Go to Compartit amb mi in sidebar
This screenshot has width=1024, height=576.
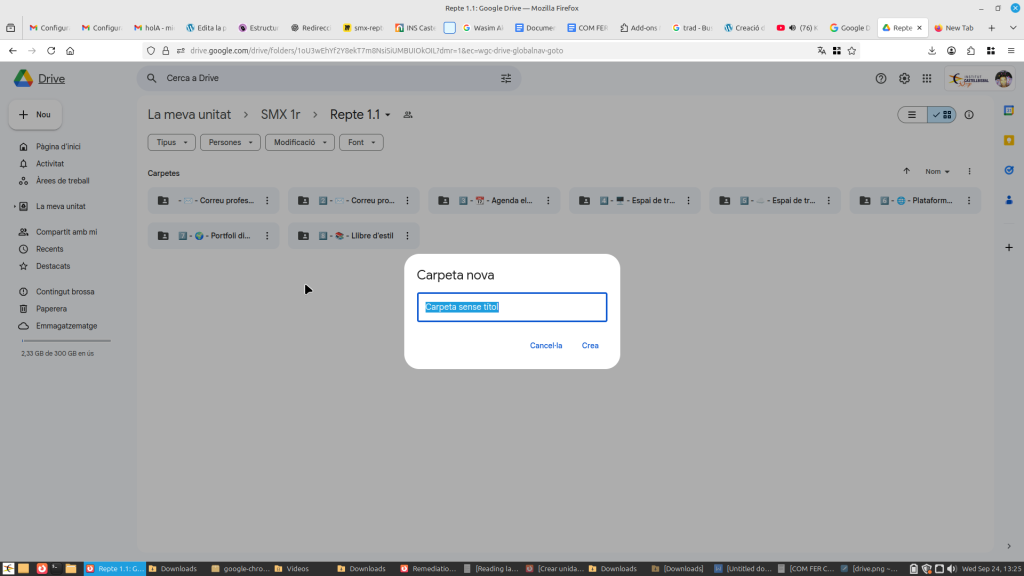[x=66, y=232]
